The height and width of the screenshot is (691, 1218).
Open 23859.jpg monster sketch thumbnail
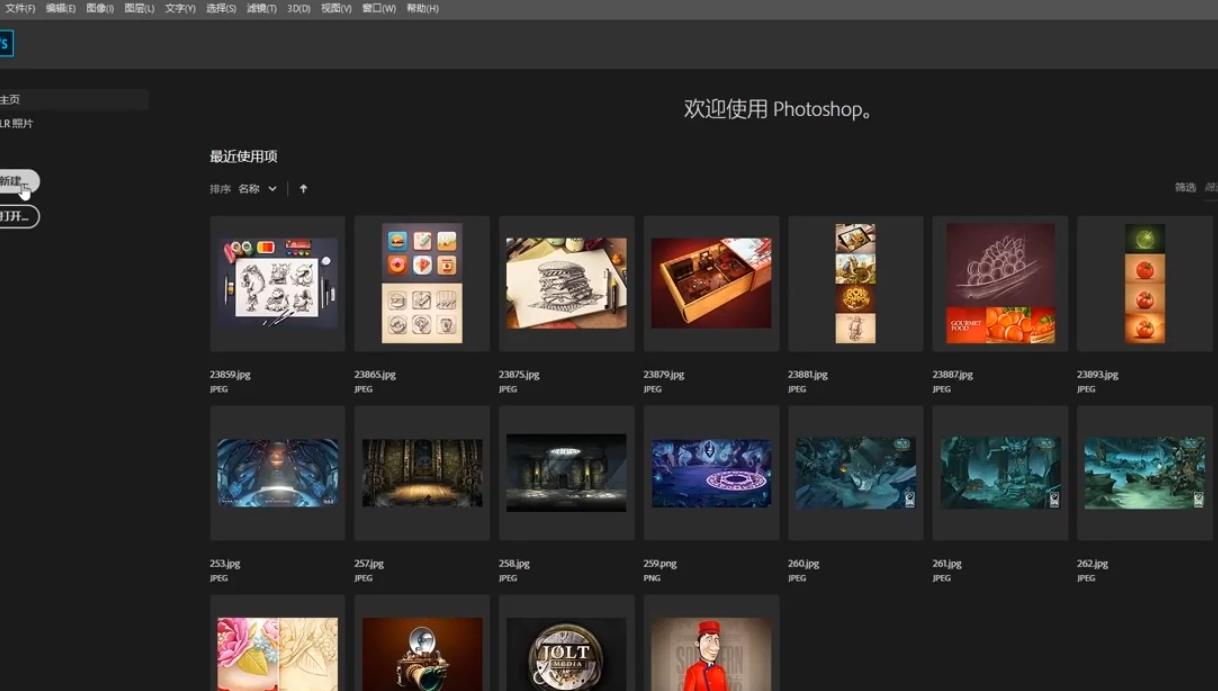click(x=277, y=283)
